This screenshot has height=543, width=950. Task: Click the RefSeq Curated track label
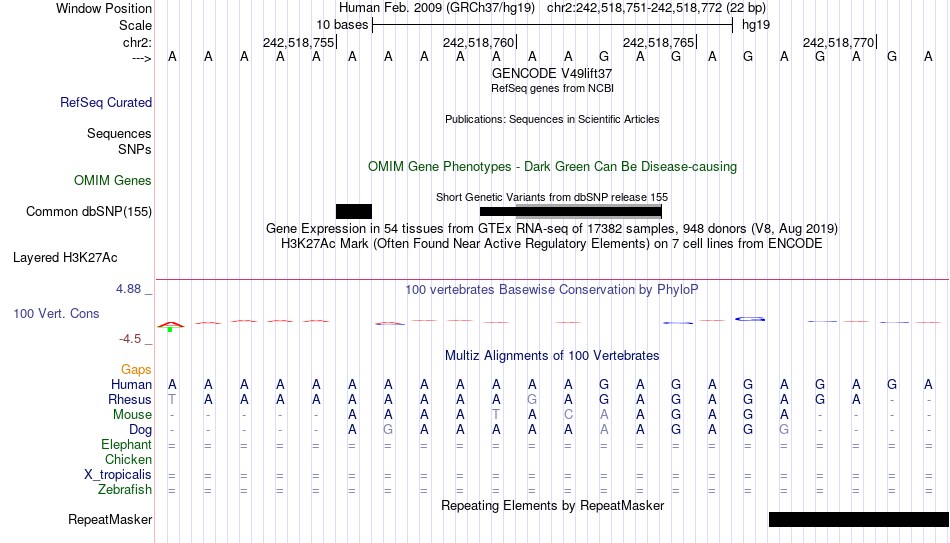pos(105,102)
